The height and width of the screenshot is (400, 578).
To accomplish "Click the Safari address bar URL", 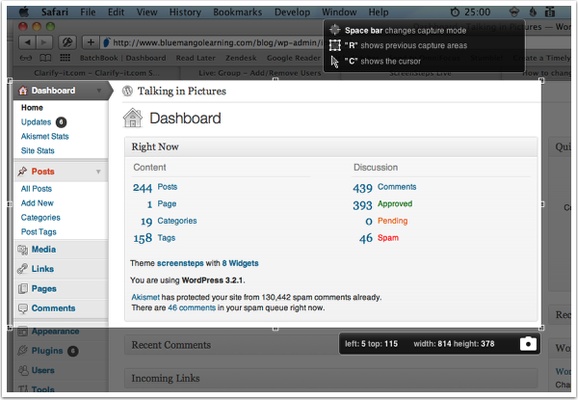I will (217, 43).
